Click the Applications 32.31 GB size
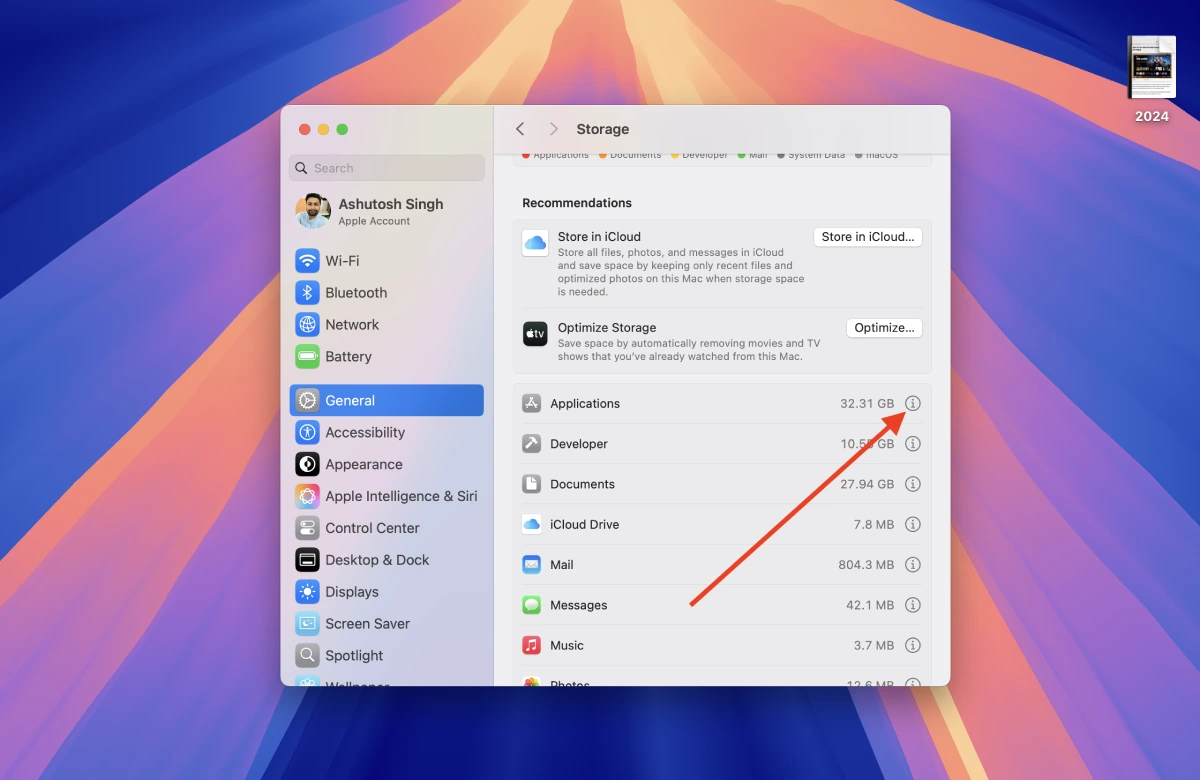 point(867,404)
